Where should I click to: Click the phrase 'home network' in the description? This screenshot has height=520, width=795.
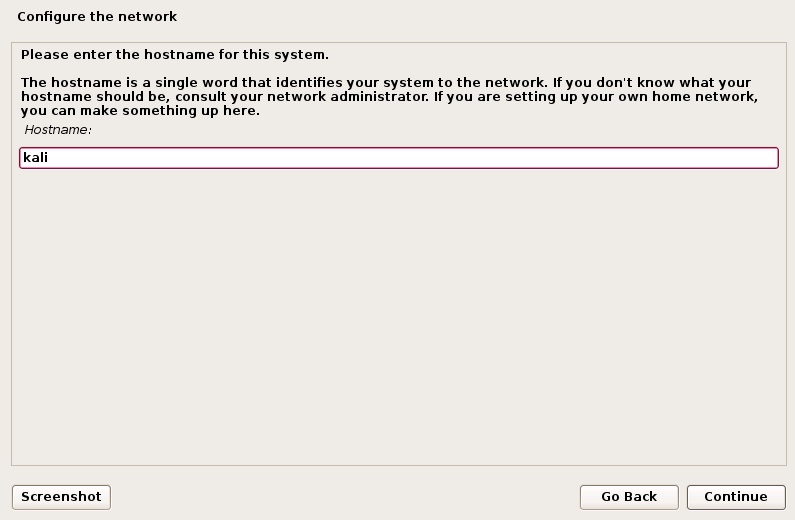coord(704,96)
